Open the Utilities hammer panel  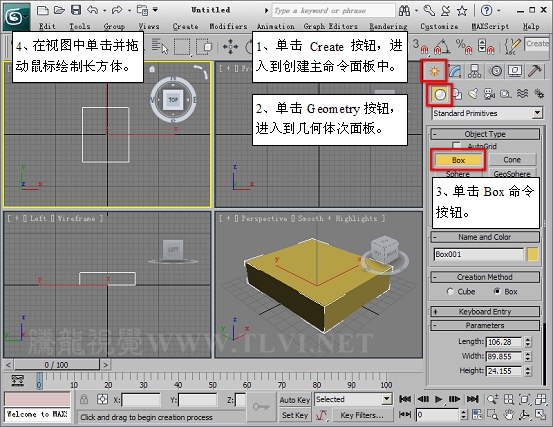[x=535, y=71]
